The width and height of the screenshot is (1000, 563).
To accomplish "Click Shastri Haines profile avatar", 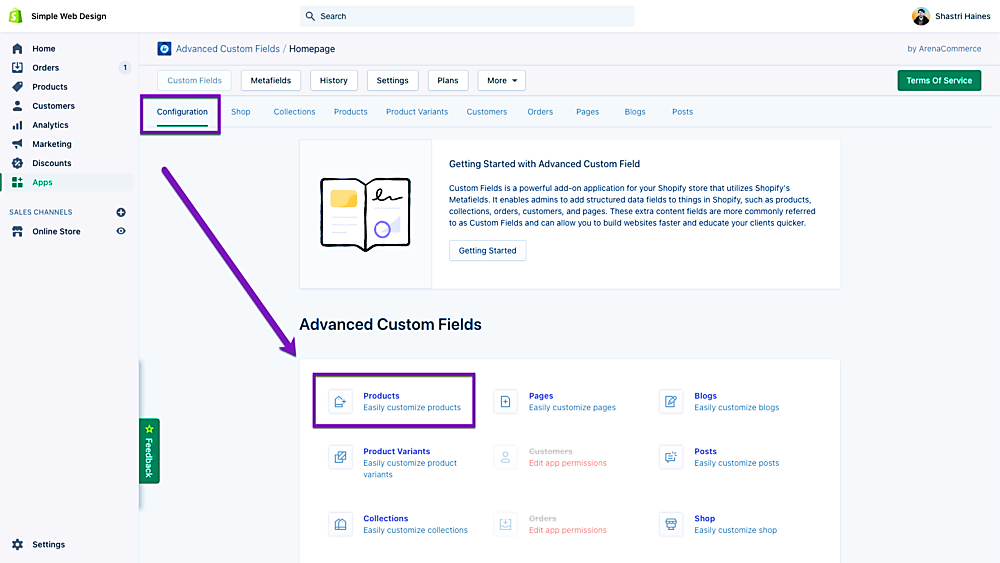I will tap(921, 16).
